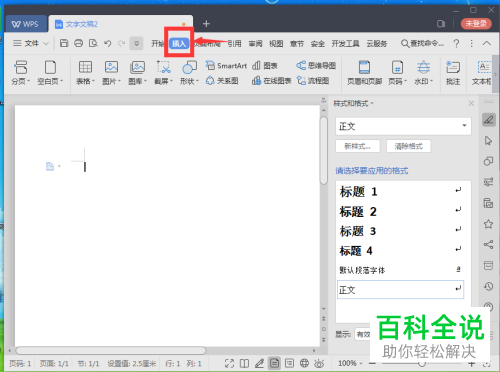This screenshot has width=500, height=372.
Task: Switch to the 云服务 ribbon tab
Action: pyautogui.click(x=377, y=43)
